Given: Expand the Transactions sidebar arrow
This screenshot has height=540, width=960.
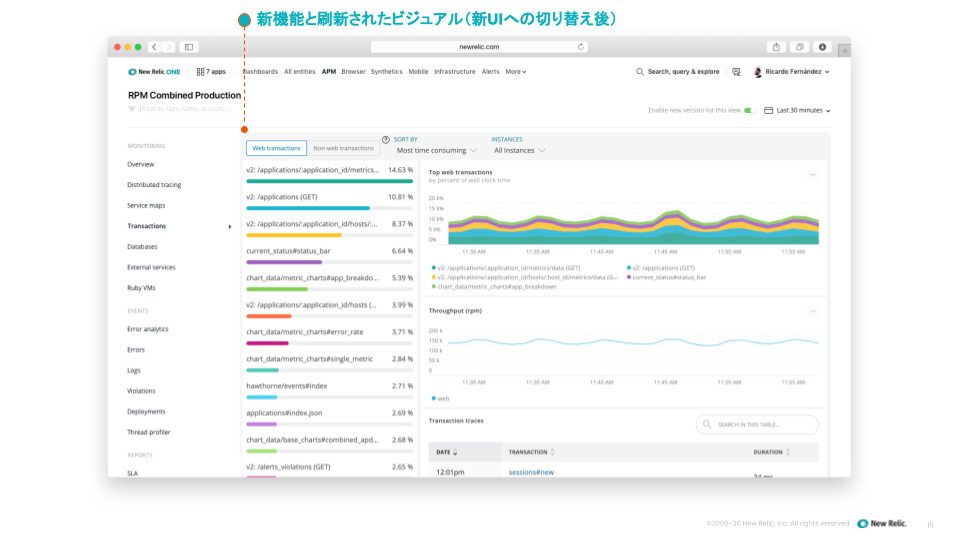Looking at the screenshot, I should click(230, 227).
